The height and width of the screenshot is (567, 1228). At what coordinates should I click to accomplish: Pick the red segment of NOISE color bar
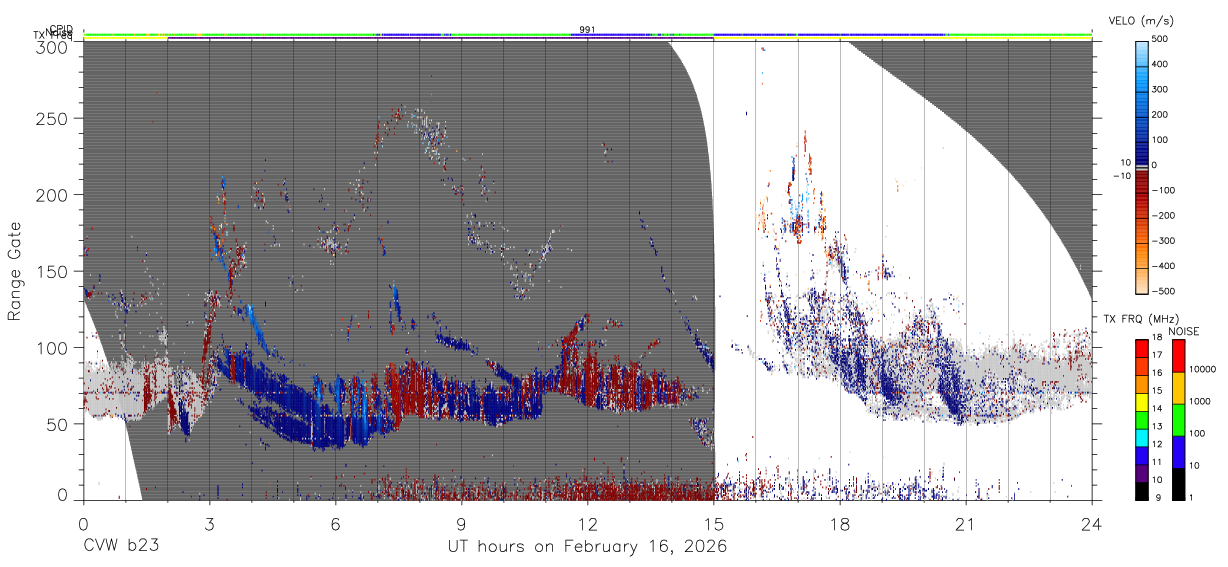coord(1178,355)
